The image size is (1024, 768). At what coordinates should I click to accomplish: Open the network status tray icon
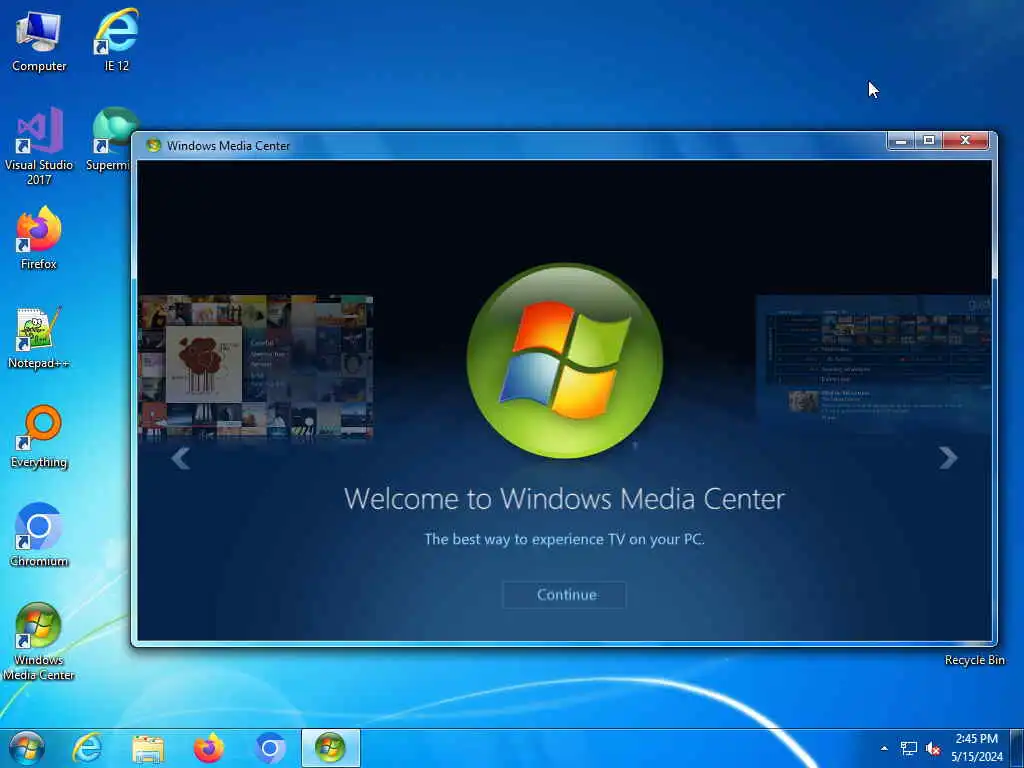pyautogui.click(x=908, y=748)
